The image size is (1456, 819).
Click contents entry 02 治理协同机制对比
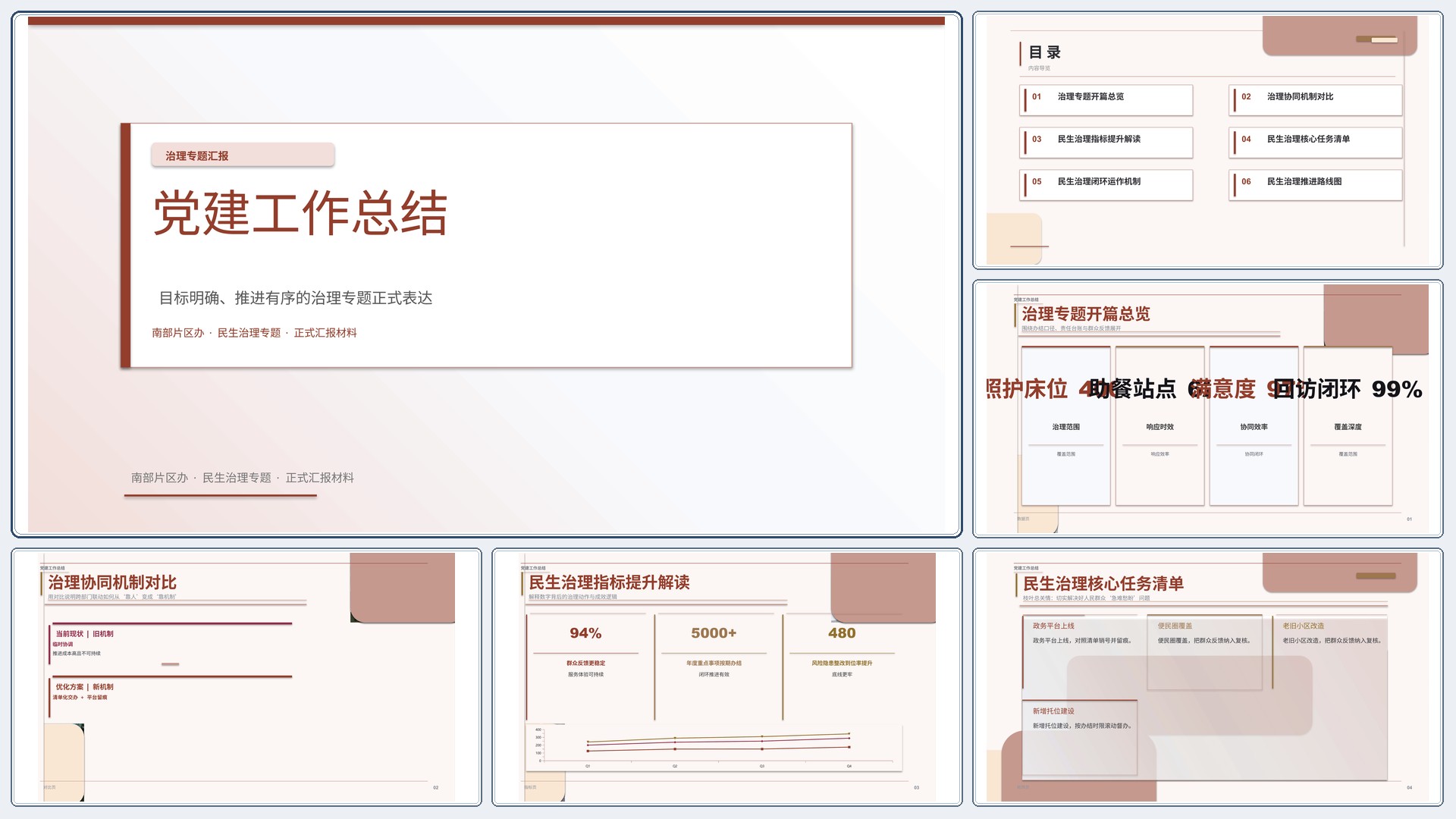point(1315,99)
